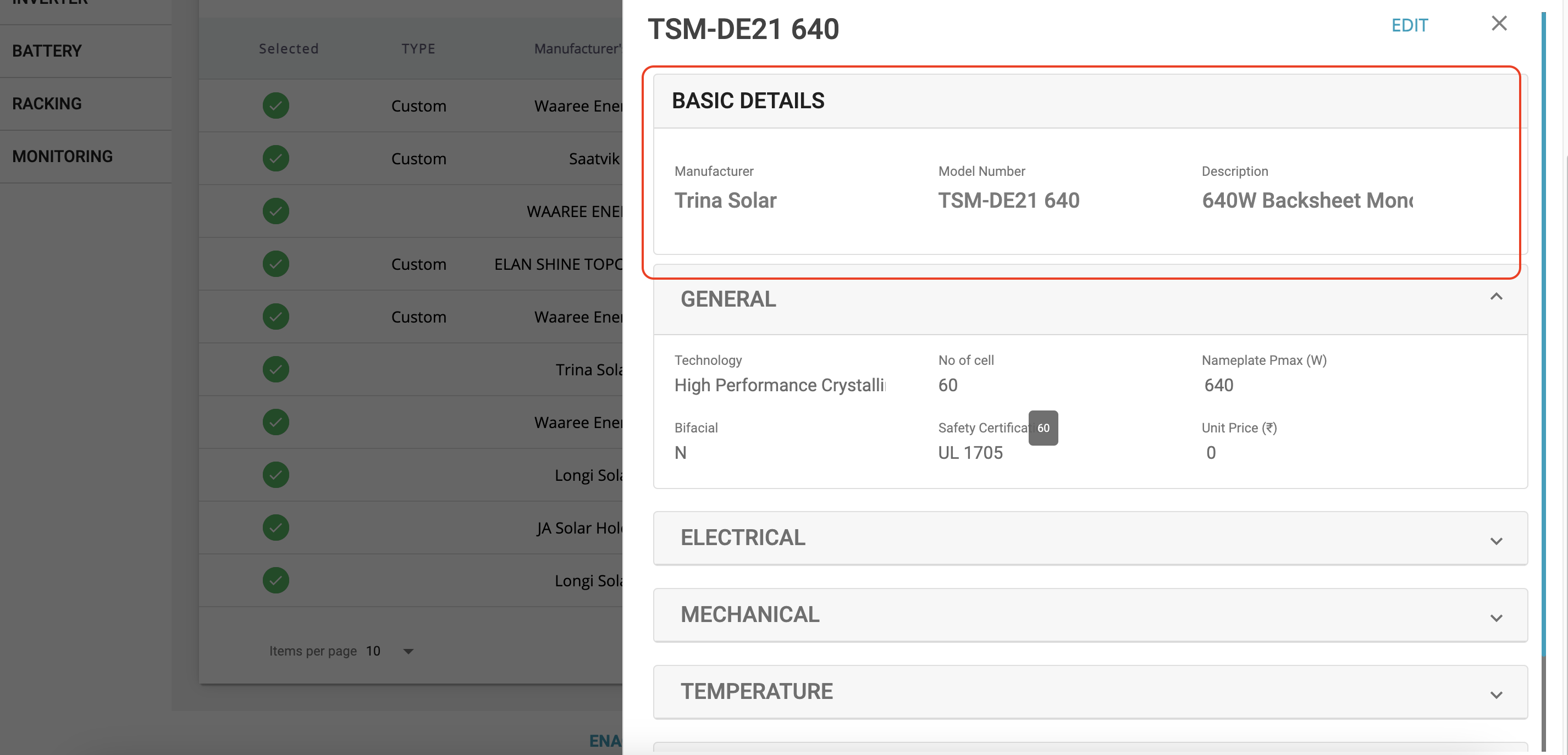Click the Selected column header

(x=289, y=49)
